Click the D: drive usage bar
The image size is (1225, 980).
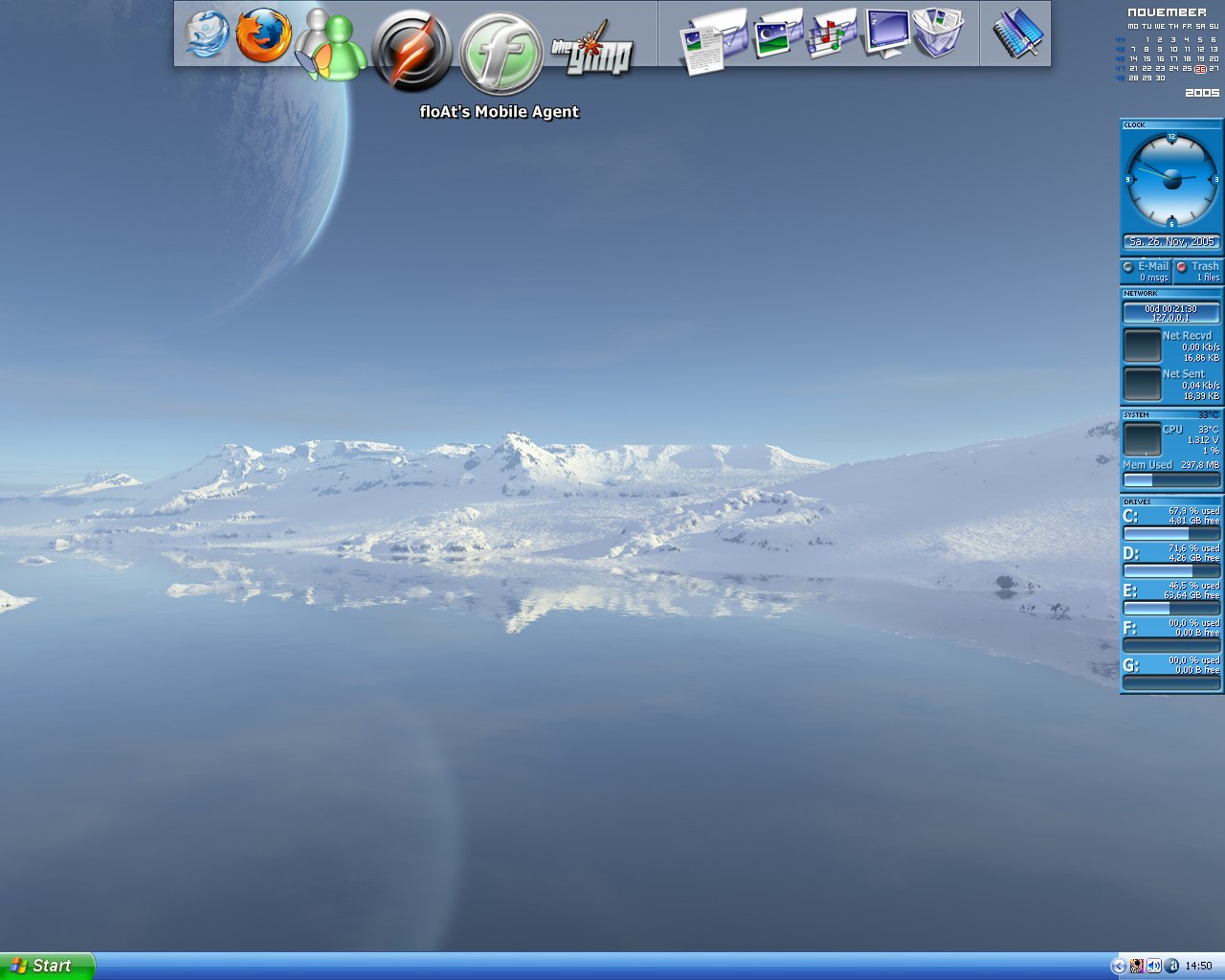click(x=1171, y=570)
